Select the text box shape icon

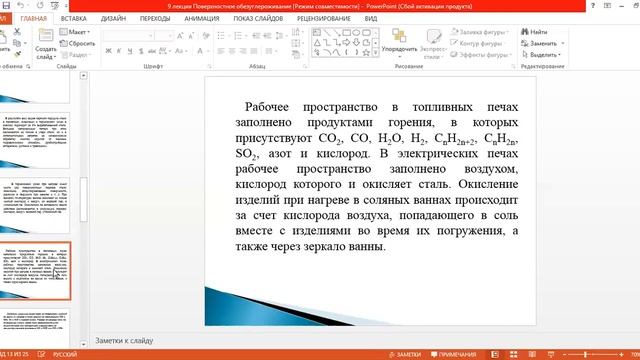pyautogui.click(x=317, y=32)
